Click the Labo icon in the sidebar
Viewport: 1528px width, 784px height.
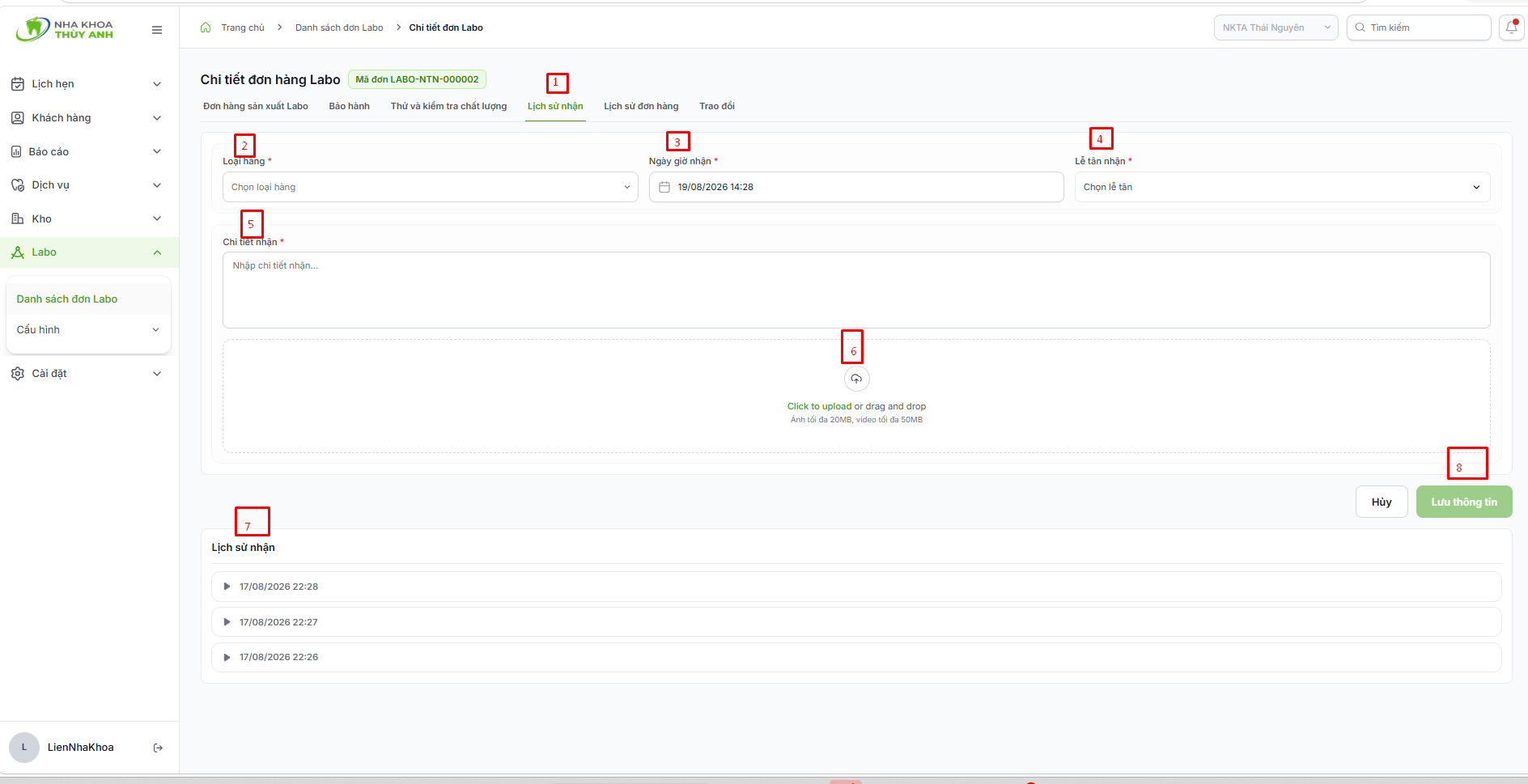(x=18, y=252)
